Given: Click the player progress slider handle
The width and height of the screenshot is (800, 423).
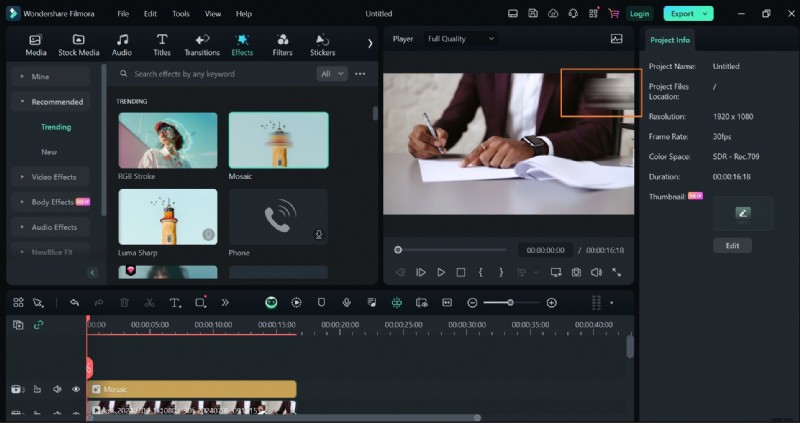Looking at the screenshot, I should (x=398, y=250).
